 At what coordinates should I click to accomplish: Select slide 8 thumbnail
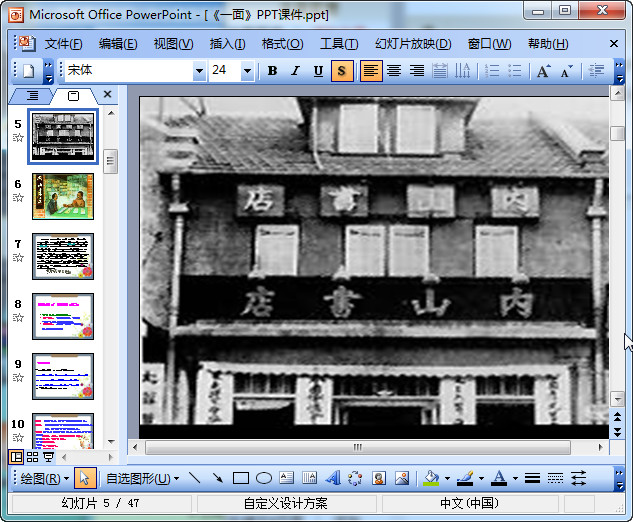63,317
